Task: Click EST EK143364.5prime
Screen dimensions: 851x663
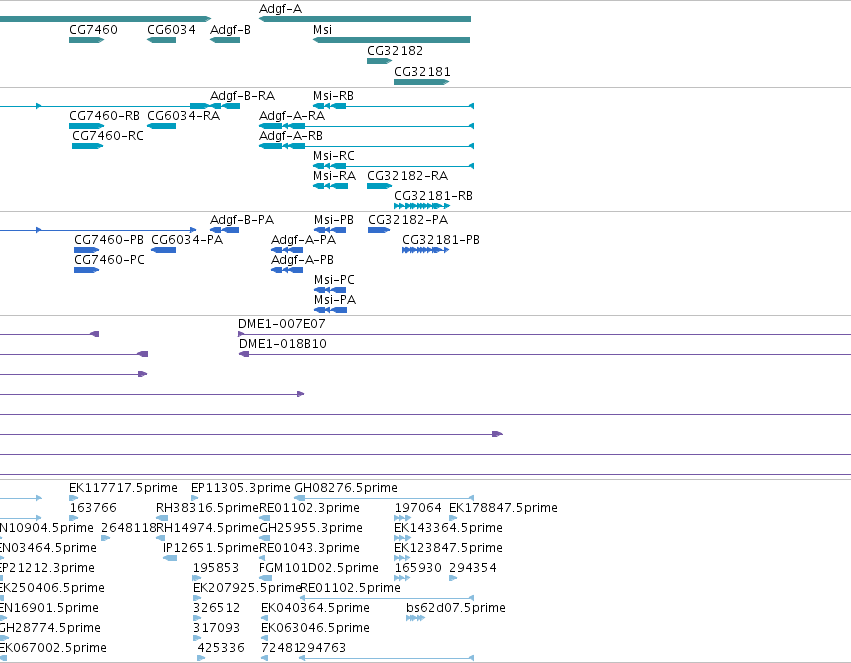Action: [x=402, y=538]
